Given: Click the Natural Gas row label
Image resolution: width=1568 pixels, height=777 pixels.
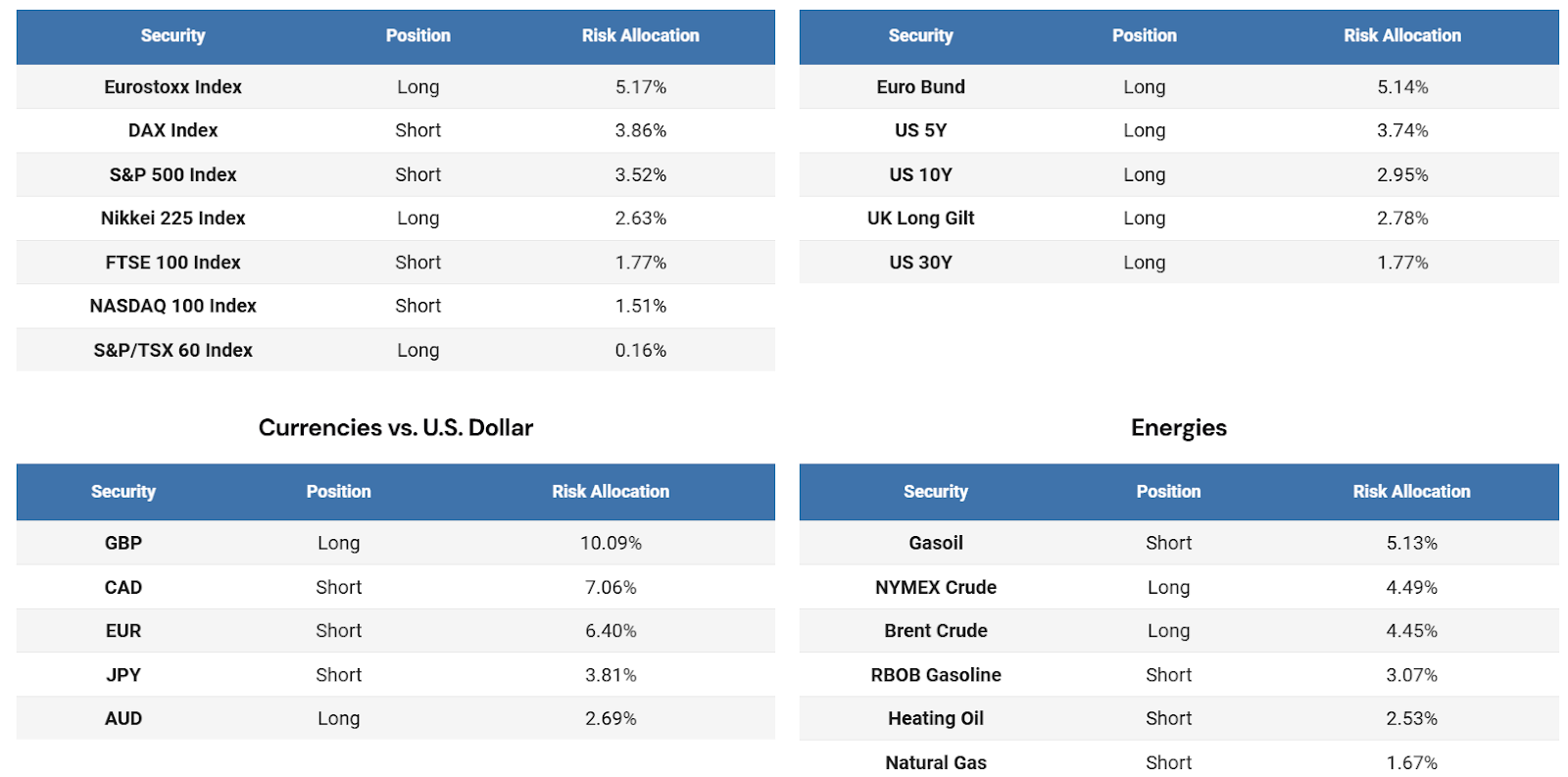Looking at the screenshot, I should pyautogui.click(x=936, y=762).
